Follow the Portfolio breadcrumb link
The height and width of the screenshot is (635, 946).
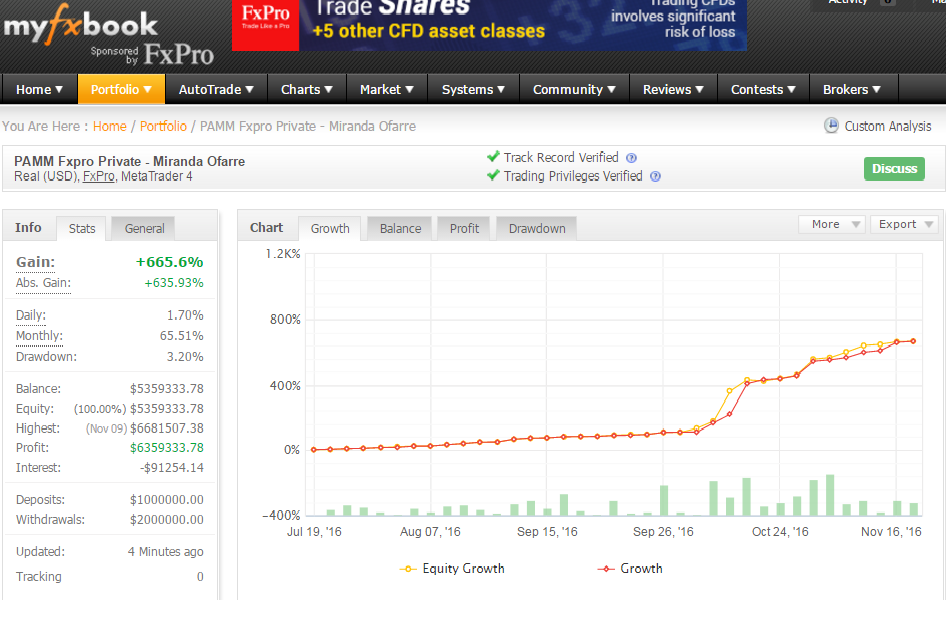click(163, 126)
